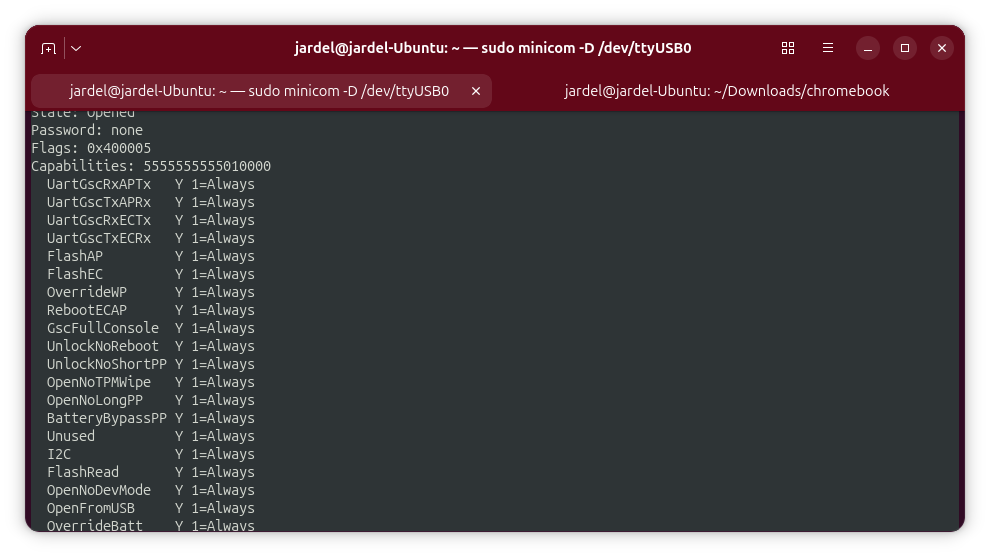Expand the new tab profile dropdown arrow
The height and width of the screenshot is (557, 990).
(76, 48)
